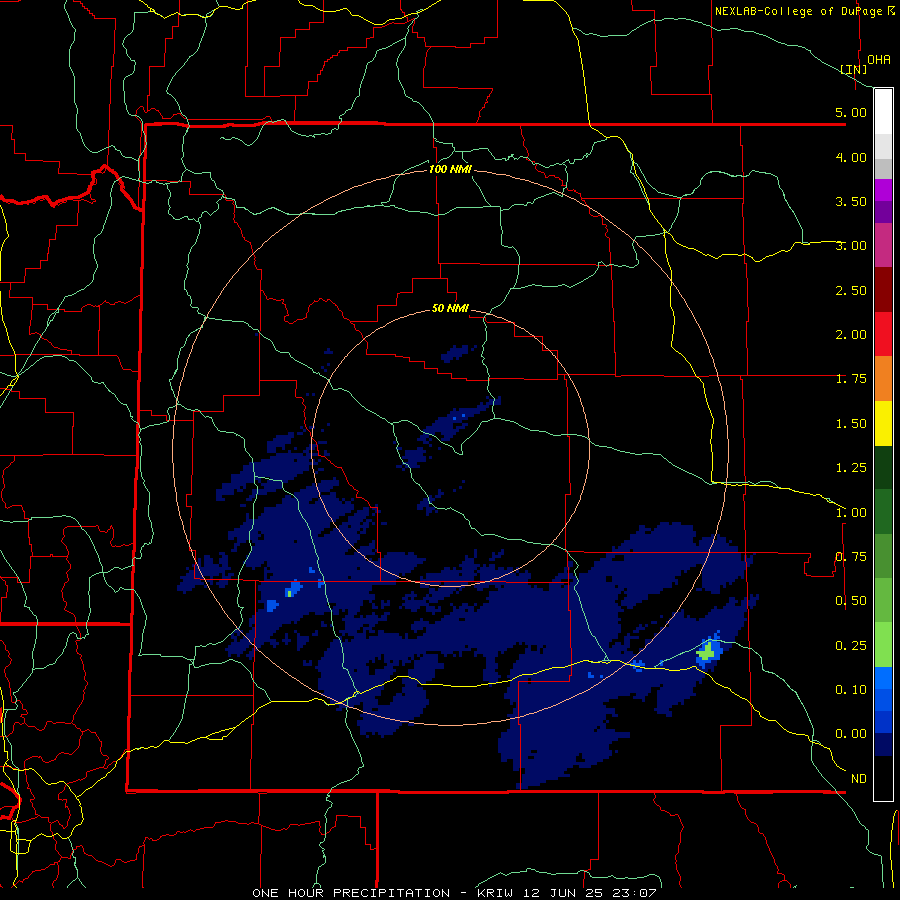Click the 2.00 legend value

851,335
